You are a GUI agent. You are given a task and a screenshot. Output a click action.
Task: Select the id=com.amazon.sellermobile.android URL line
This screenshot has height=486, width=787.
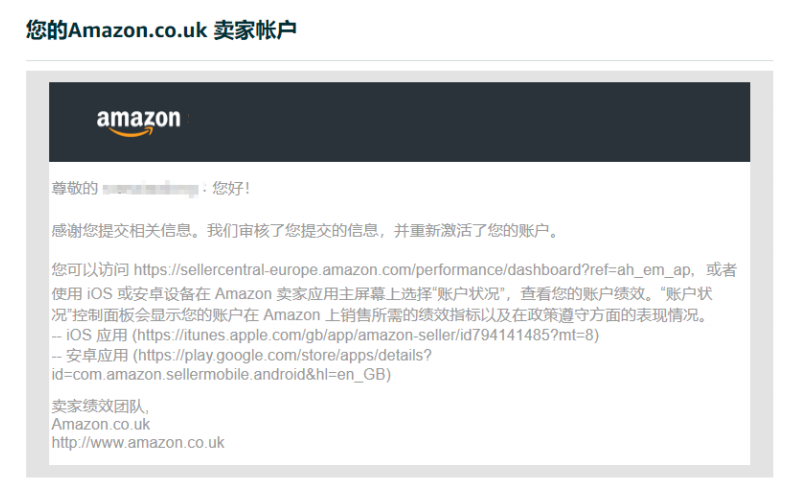point(221,375)
